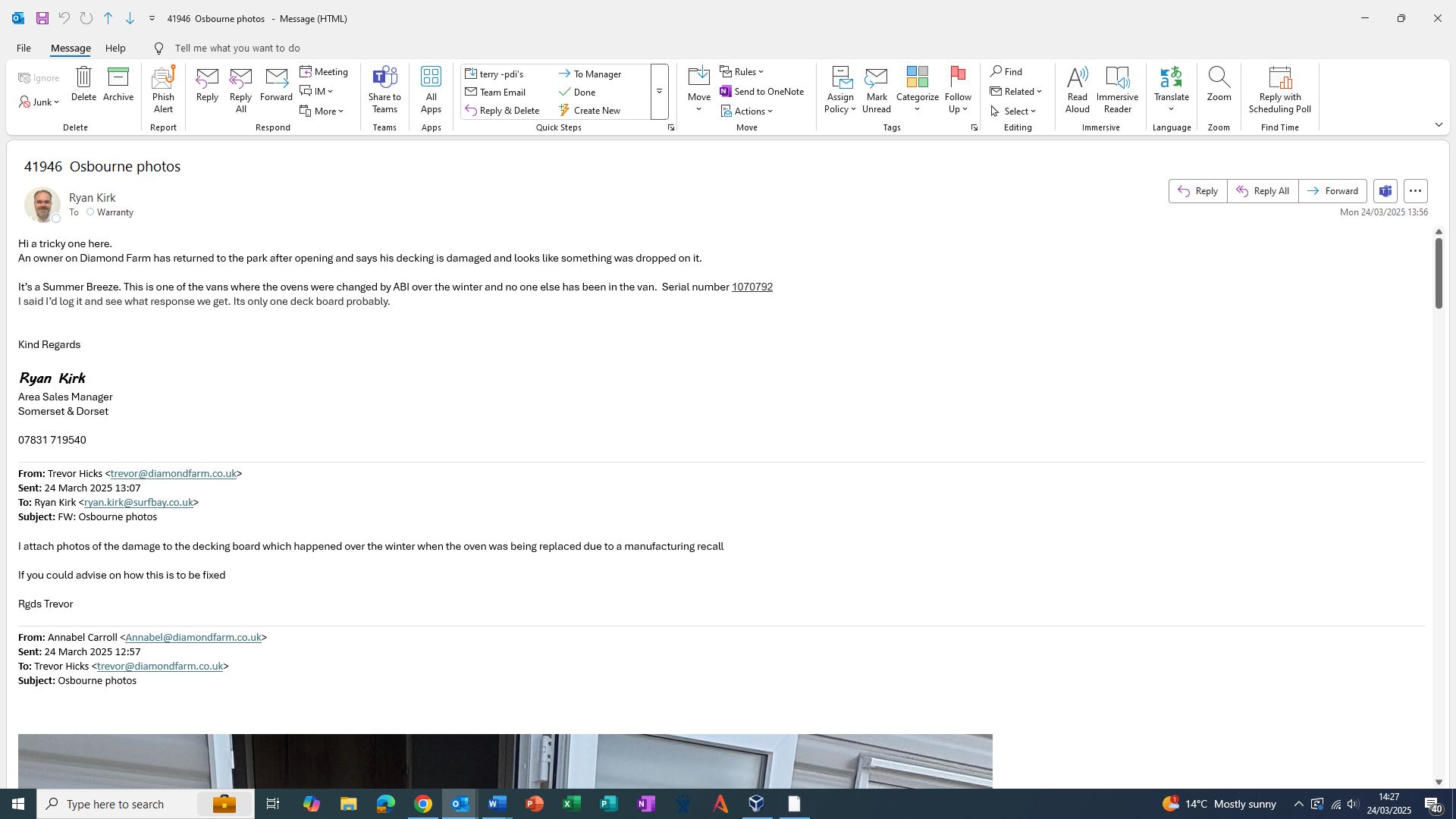
Task: Send message to OneNote
Action: tap(761, 92)
